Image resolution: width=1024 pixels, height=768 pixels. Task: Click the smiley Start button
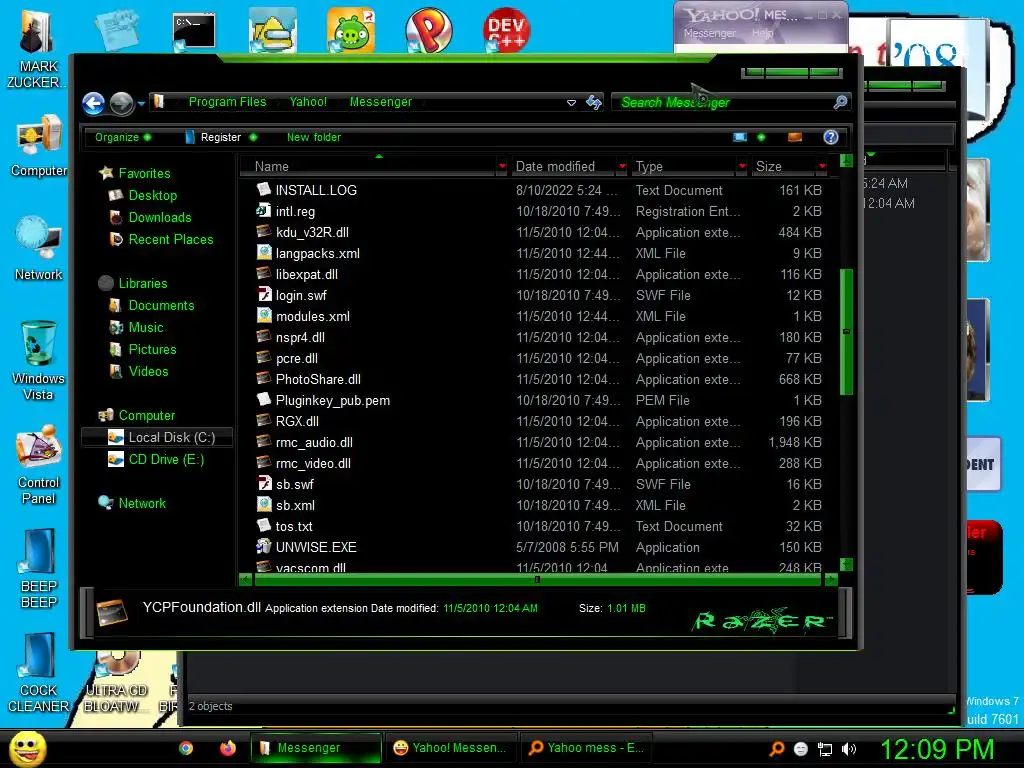pos(27,748)
